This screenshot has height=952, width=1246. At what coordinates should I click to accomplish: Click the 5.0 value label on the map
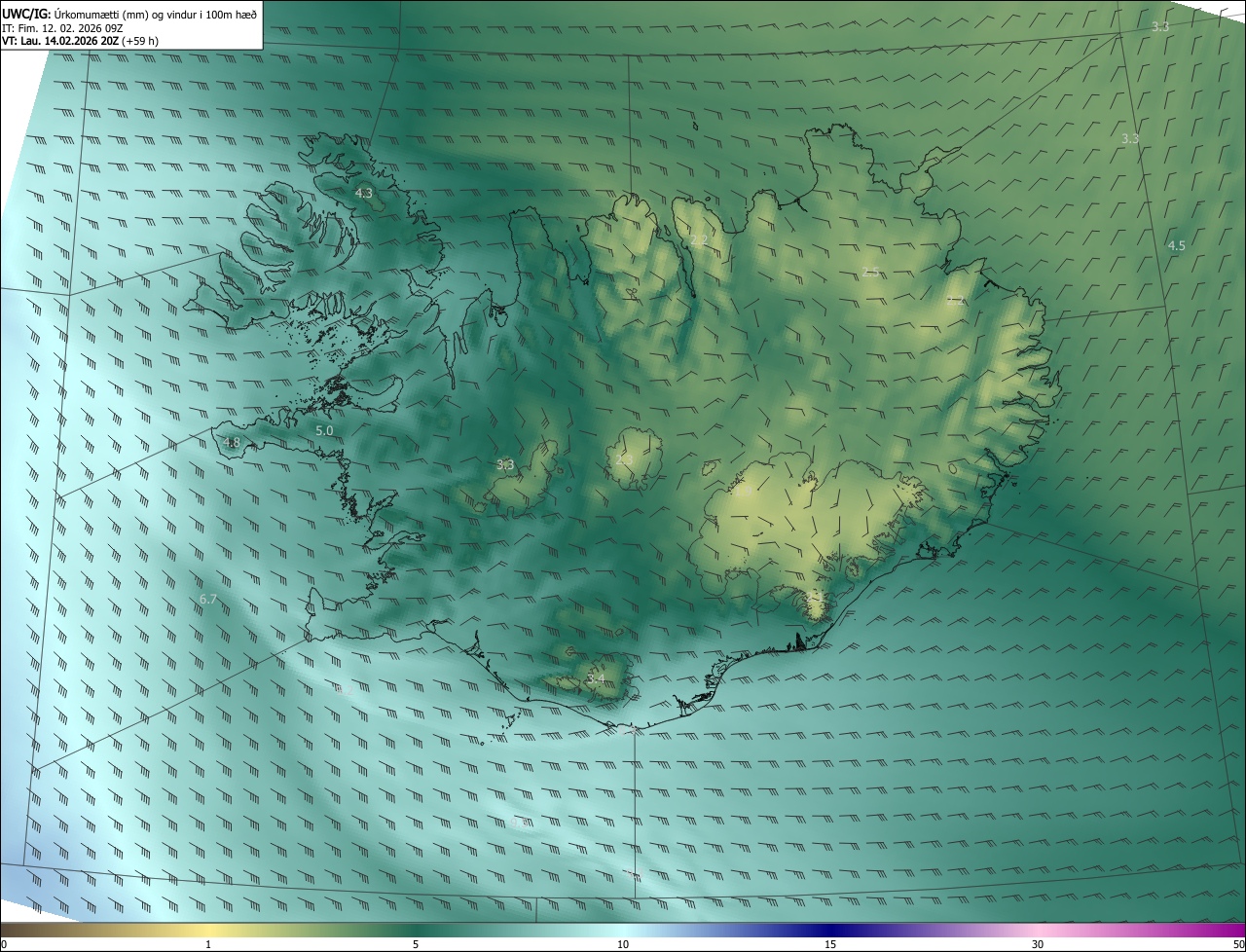(324, 429)
